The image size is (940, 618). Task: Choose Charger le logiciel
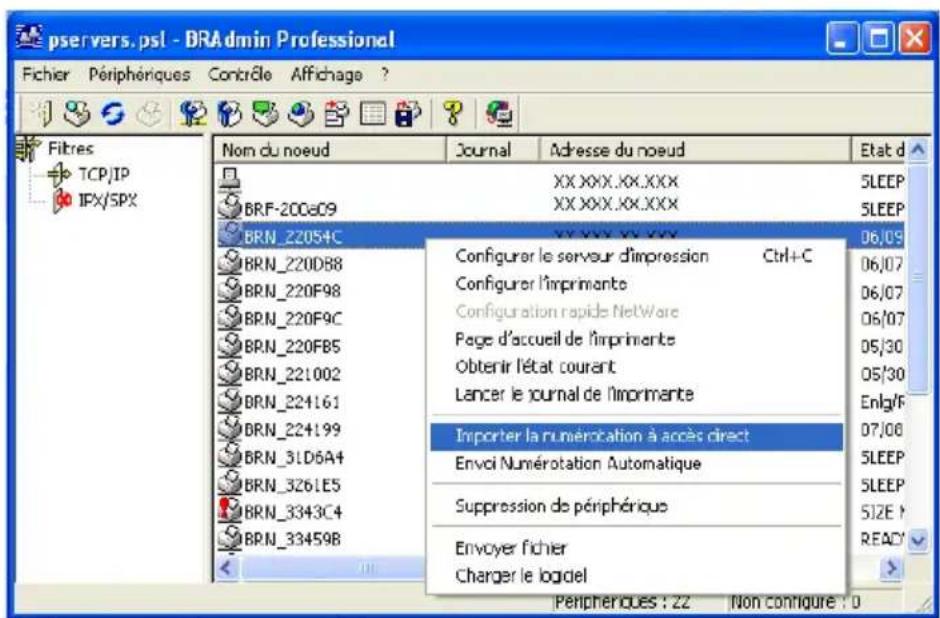coord(637,575)
